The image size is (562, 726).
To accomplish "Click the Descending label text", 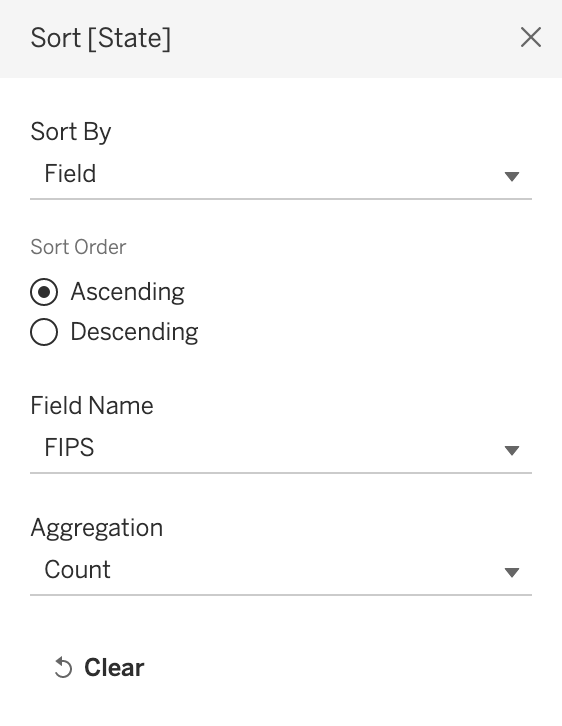I will 134,332.
